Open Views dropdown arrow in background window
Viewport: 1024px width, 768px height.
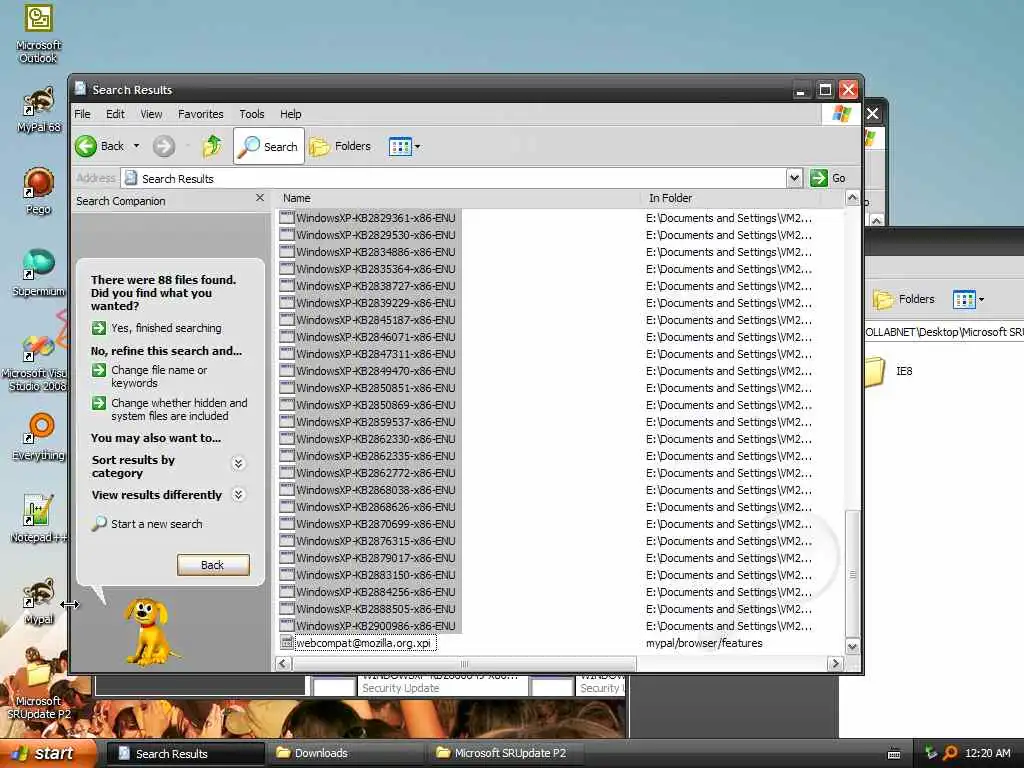click(981, 299)
